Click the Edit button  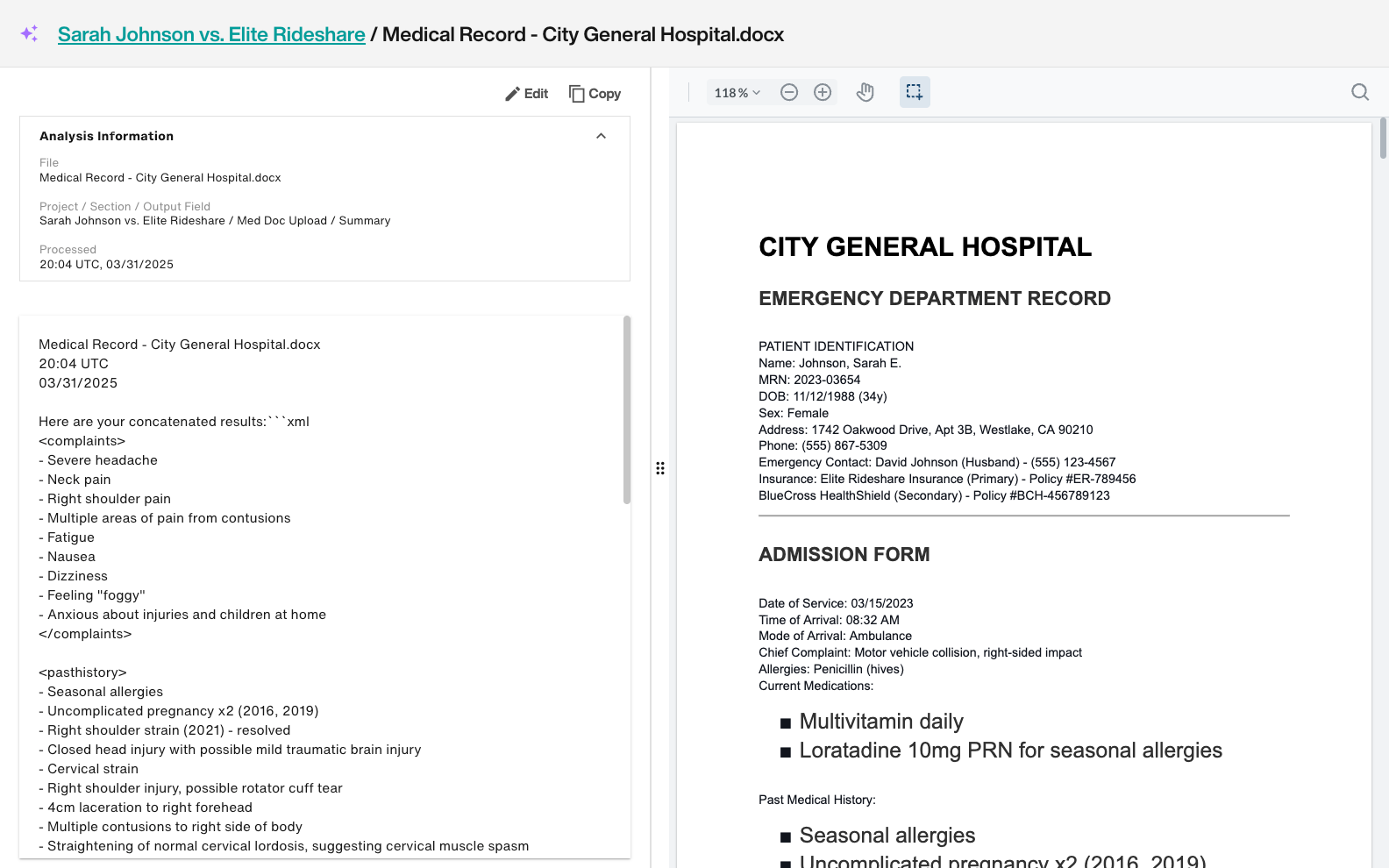click(x=526, y=94)
